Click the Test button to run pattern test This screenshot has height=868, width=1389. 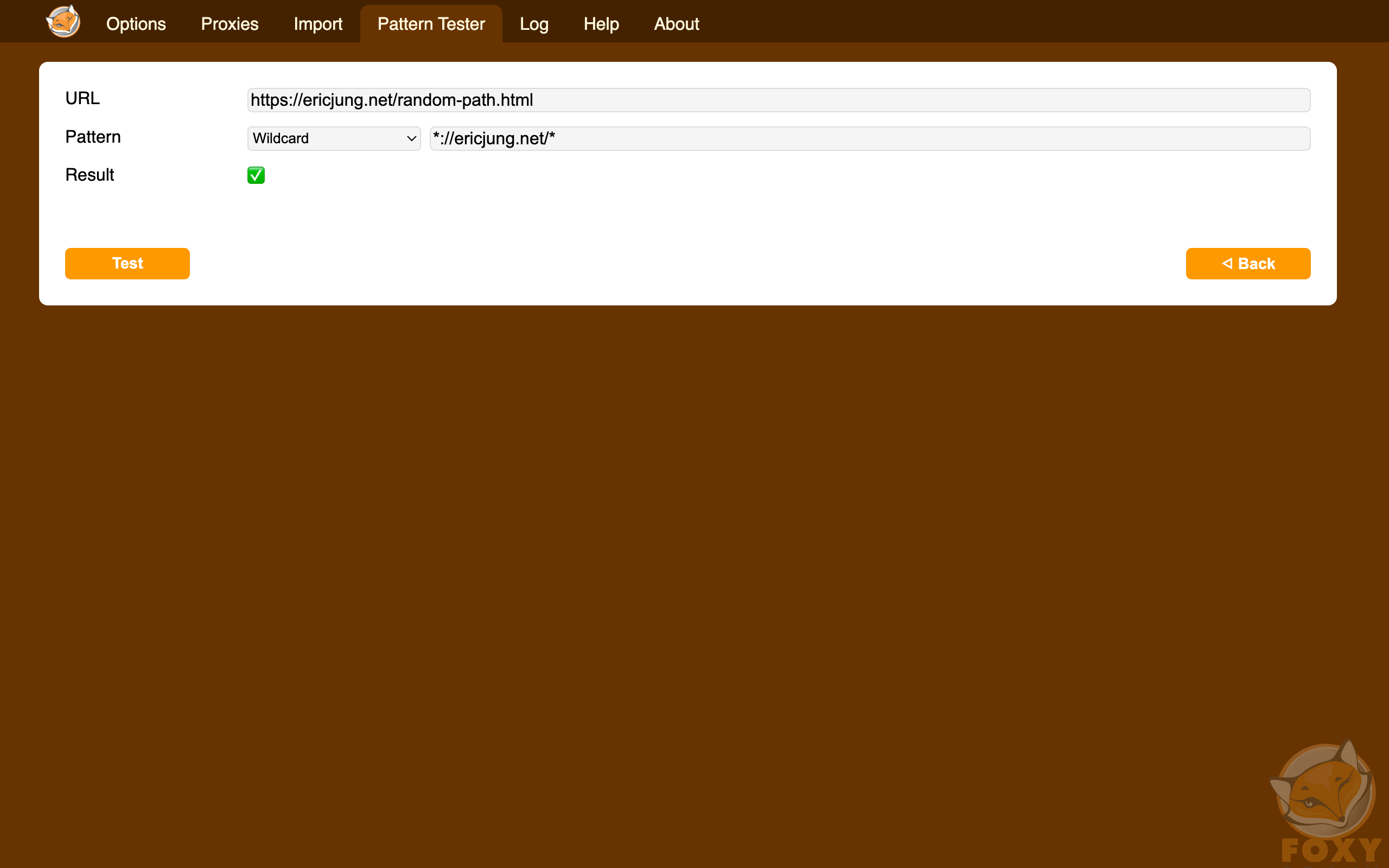pos(128,264)
